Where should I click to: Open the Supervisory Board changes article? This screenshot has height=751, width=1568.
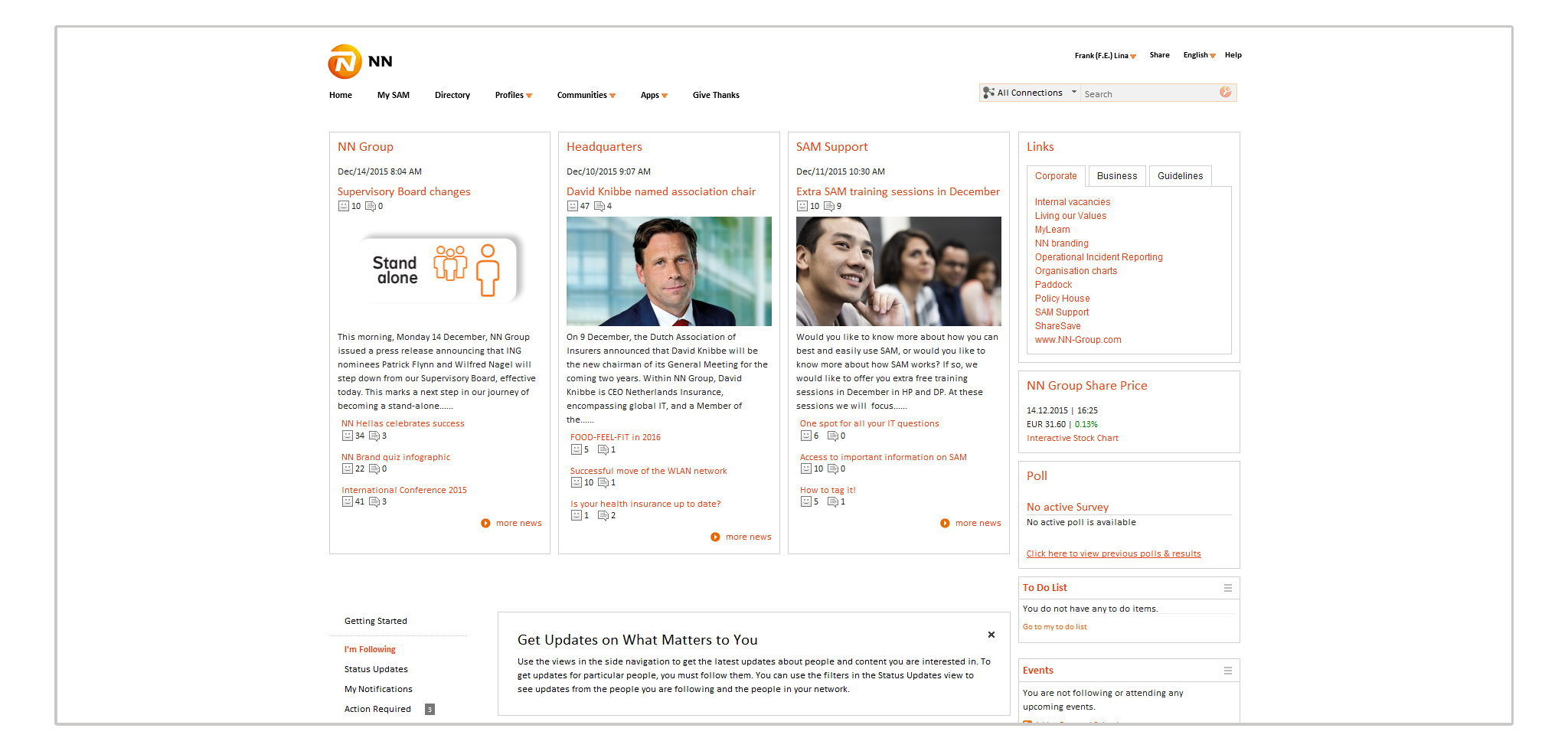coord(404,192)
